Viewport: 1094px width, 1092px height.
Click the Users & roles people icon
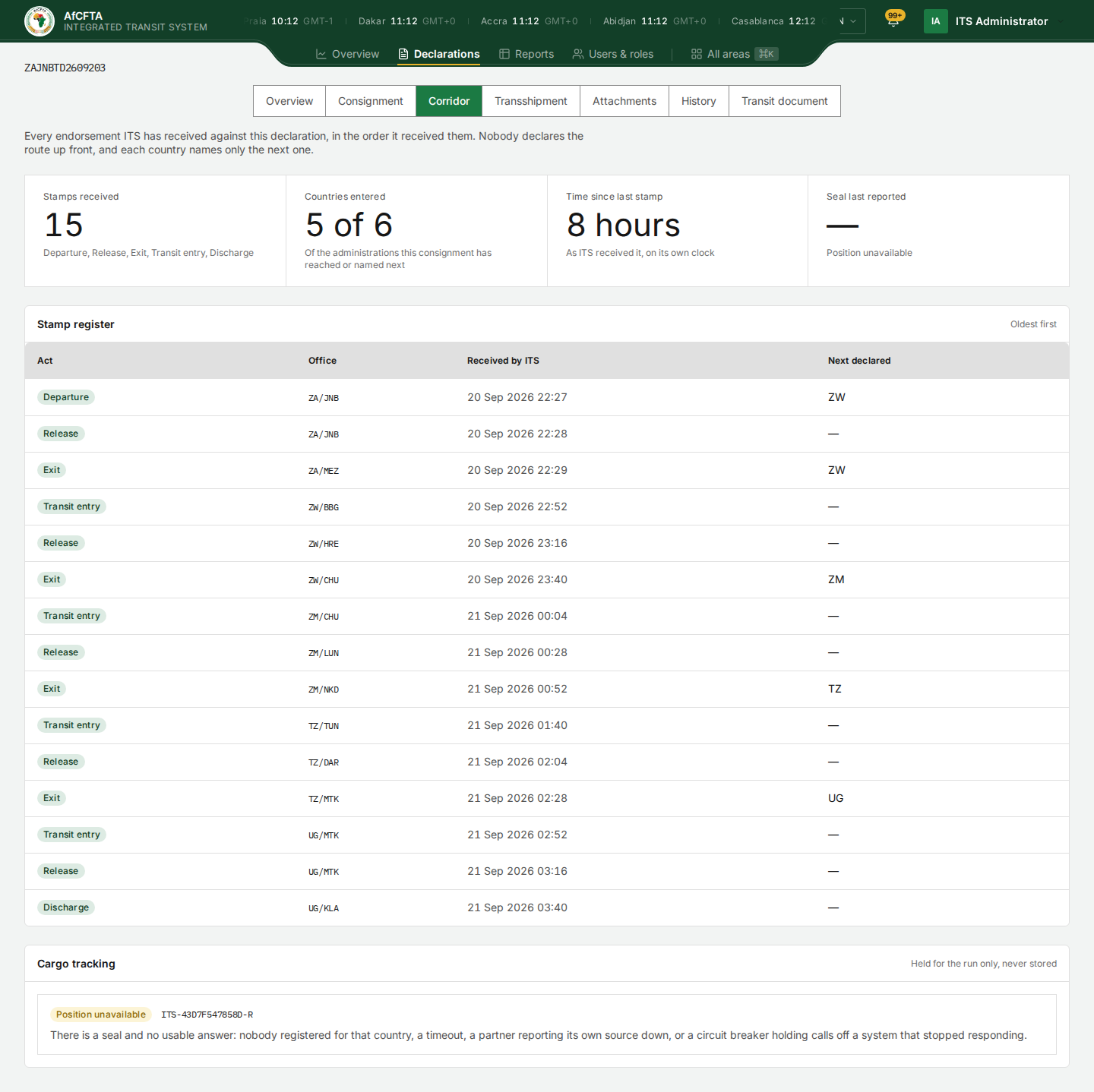coord(578,54)
